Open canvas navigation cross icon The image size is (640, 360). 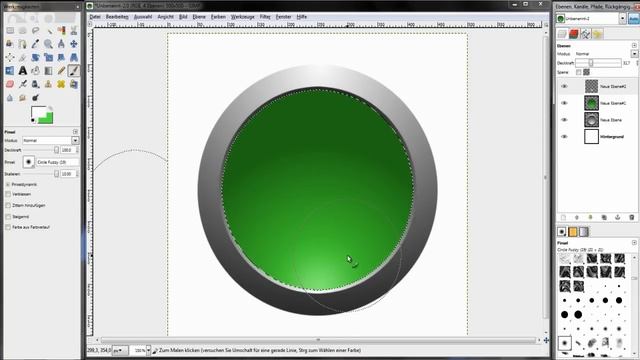point(546,340)
